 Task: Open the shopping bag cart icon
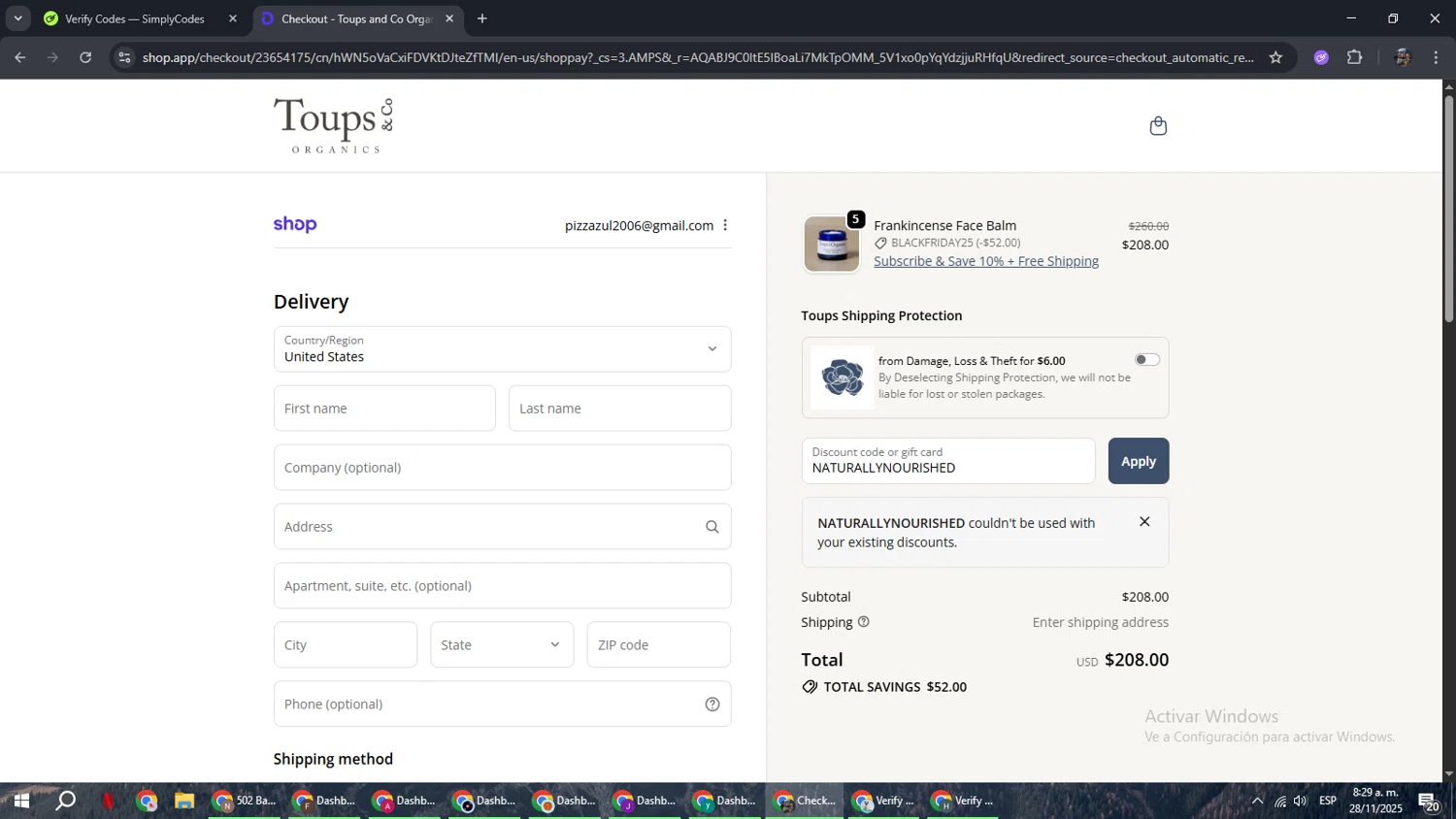[x=1158, y=125]
